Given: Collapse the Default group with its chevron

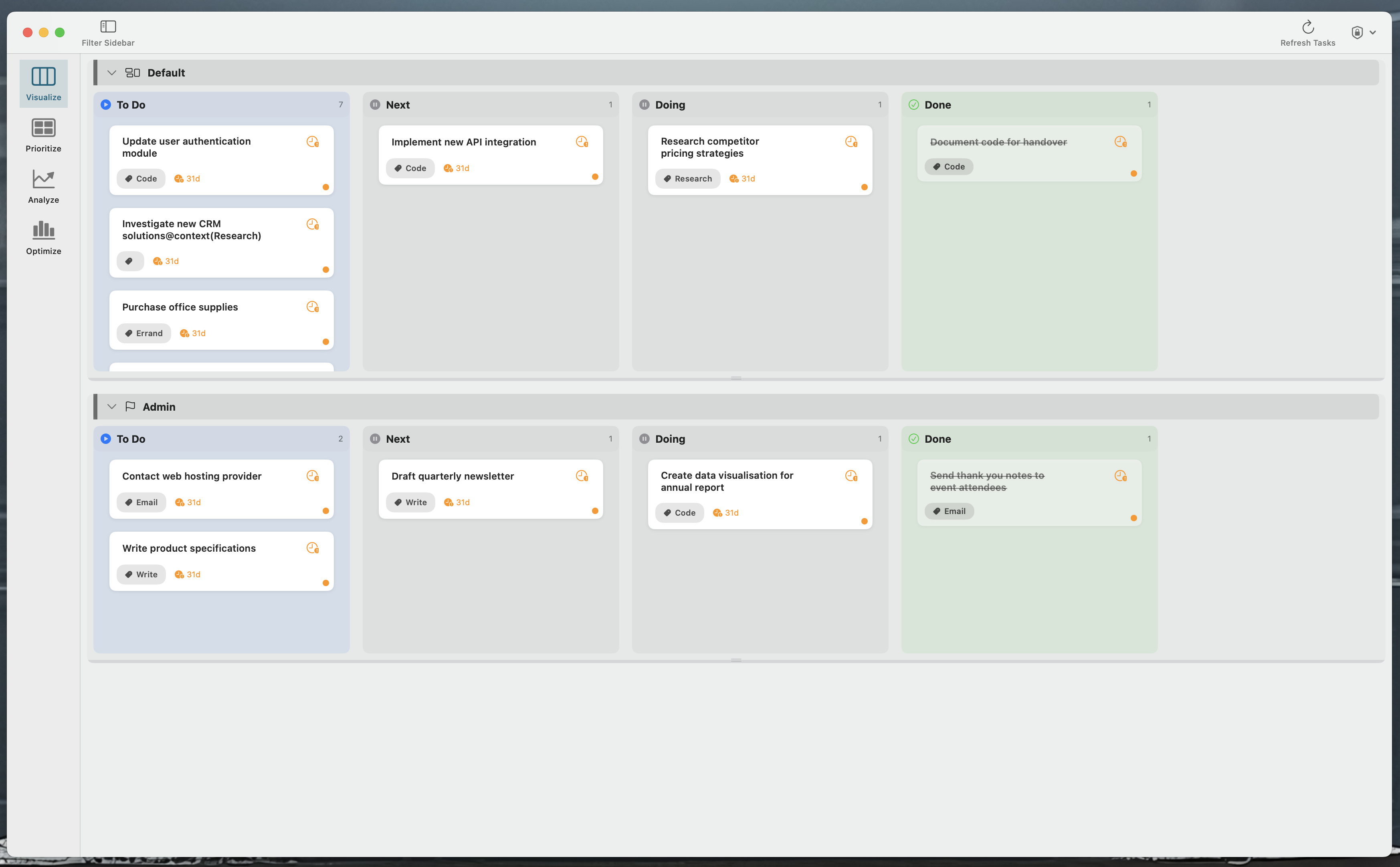Looking at the screenshot, I should point(112,73).
